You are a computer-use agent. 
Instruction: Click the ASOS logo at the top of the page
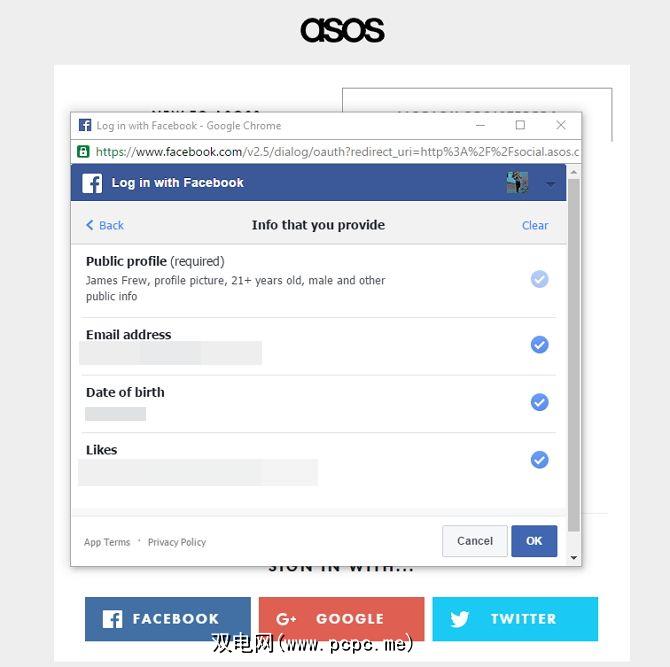(x=342, y=30)
